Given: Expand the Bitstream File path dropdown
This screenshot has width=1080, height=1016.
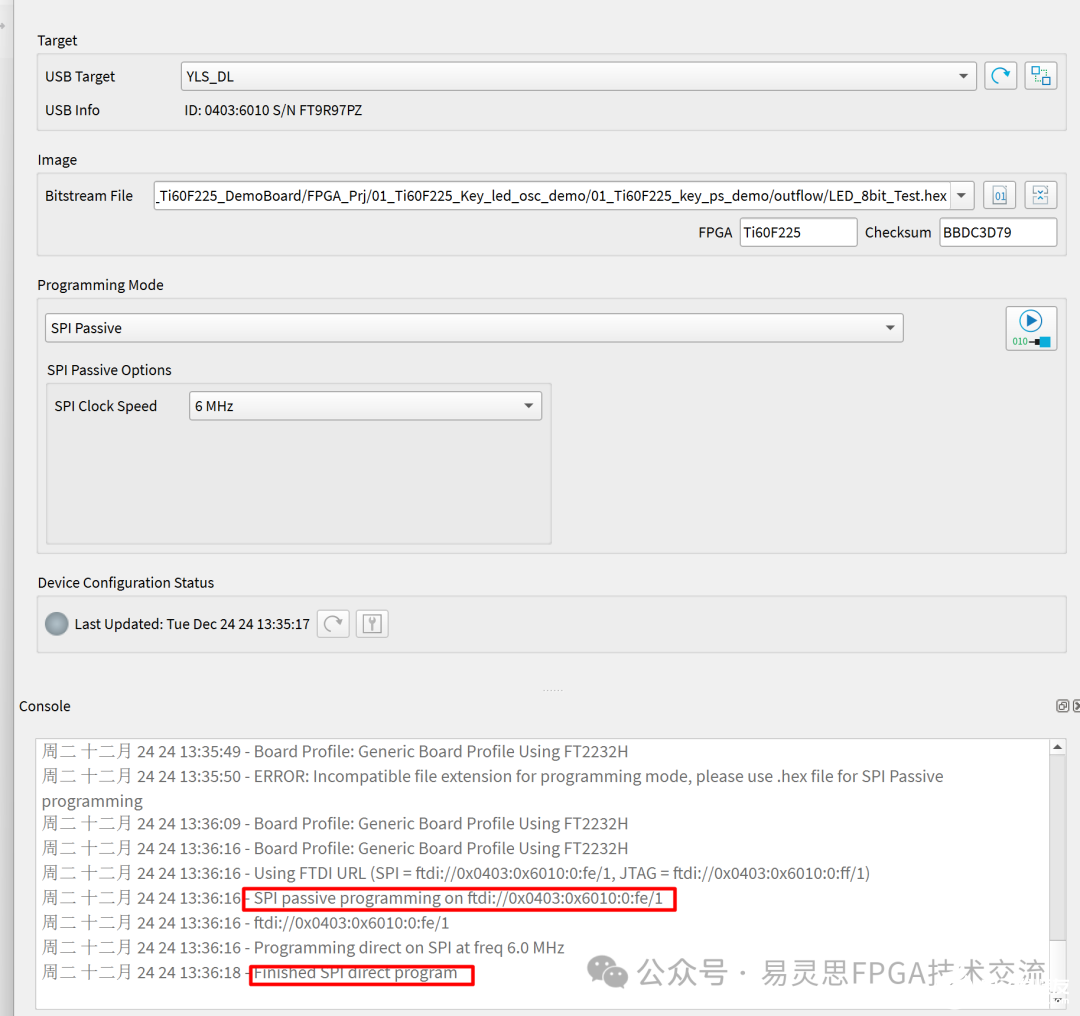Looking at the screenshot, I should 962,195.
